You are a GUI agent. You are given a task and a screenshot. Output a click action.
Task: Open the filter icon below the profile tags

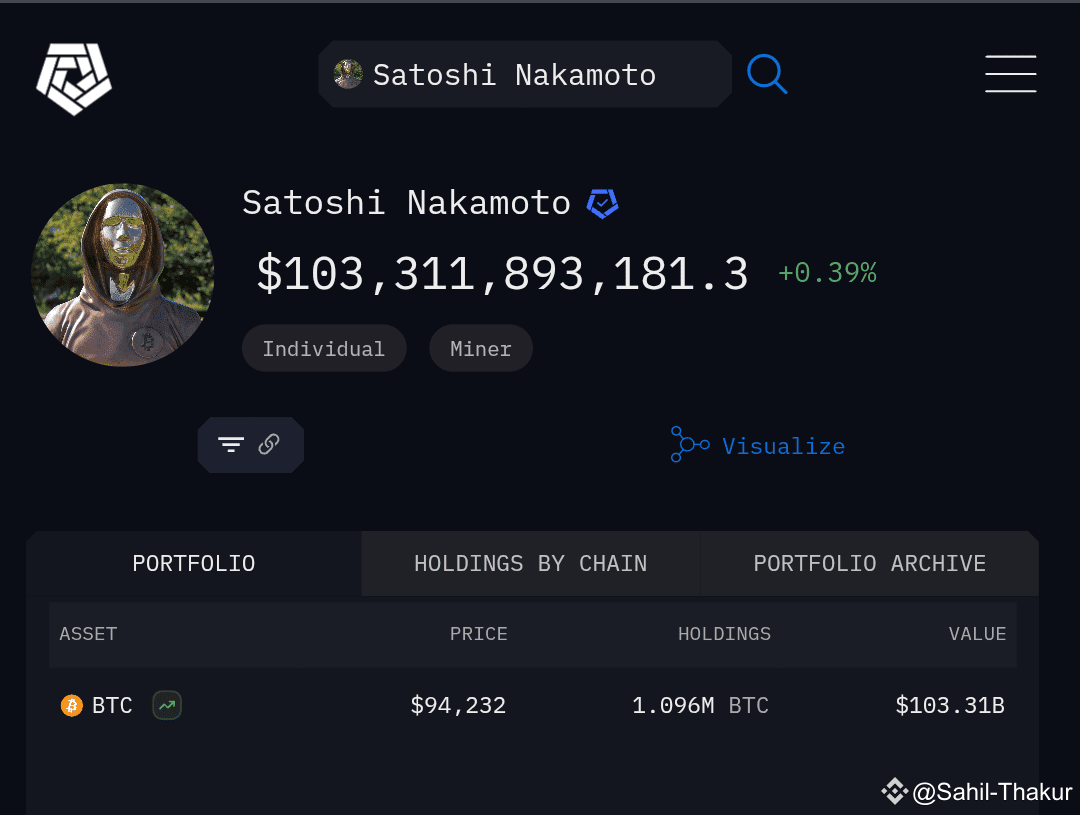pos(232,444)
